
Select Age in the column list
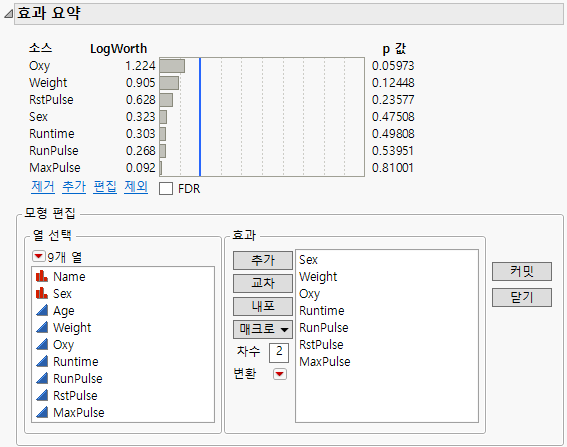click(64, 311)
